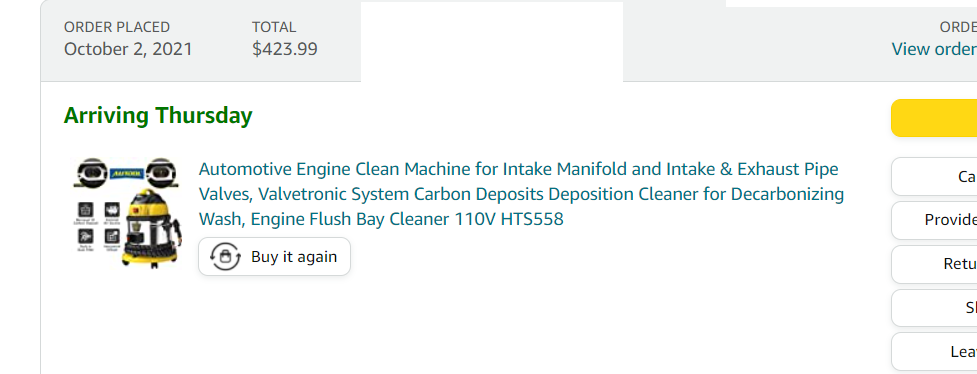Click the button starting with 'Lea'
The height and width of the screenshot is (374, 977).
934,352
